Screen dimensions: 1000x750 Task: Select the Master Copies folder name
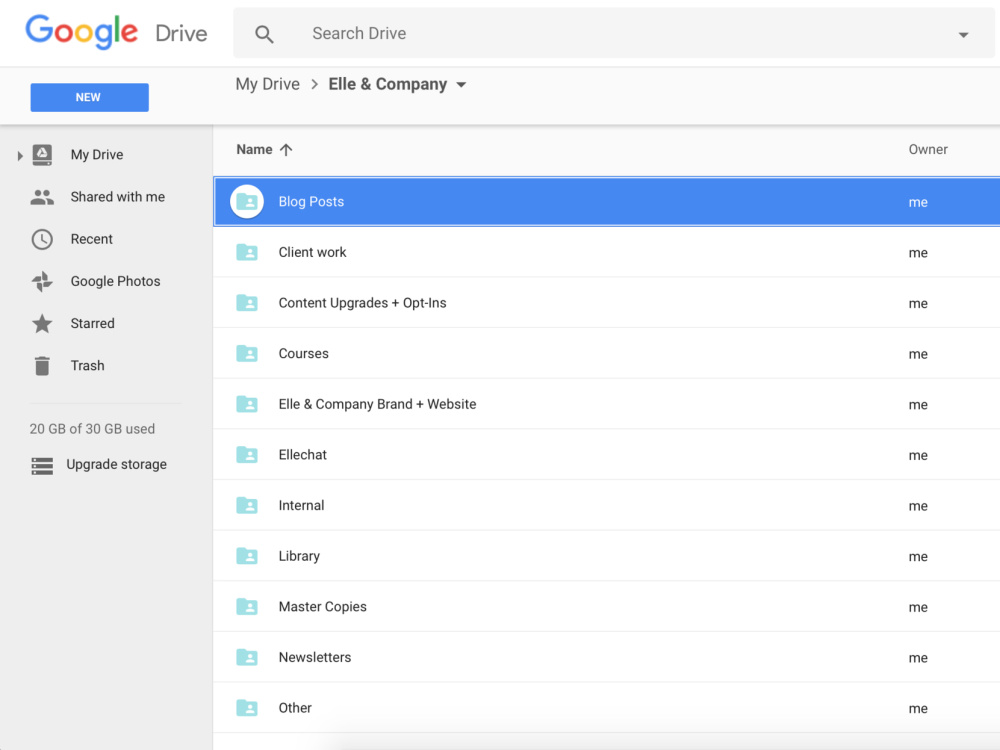[323, 607]
